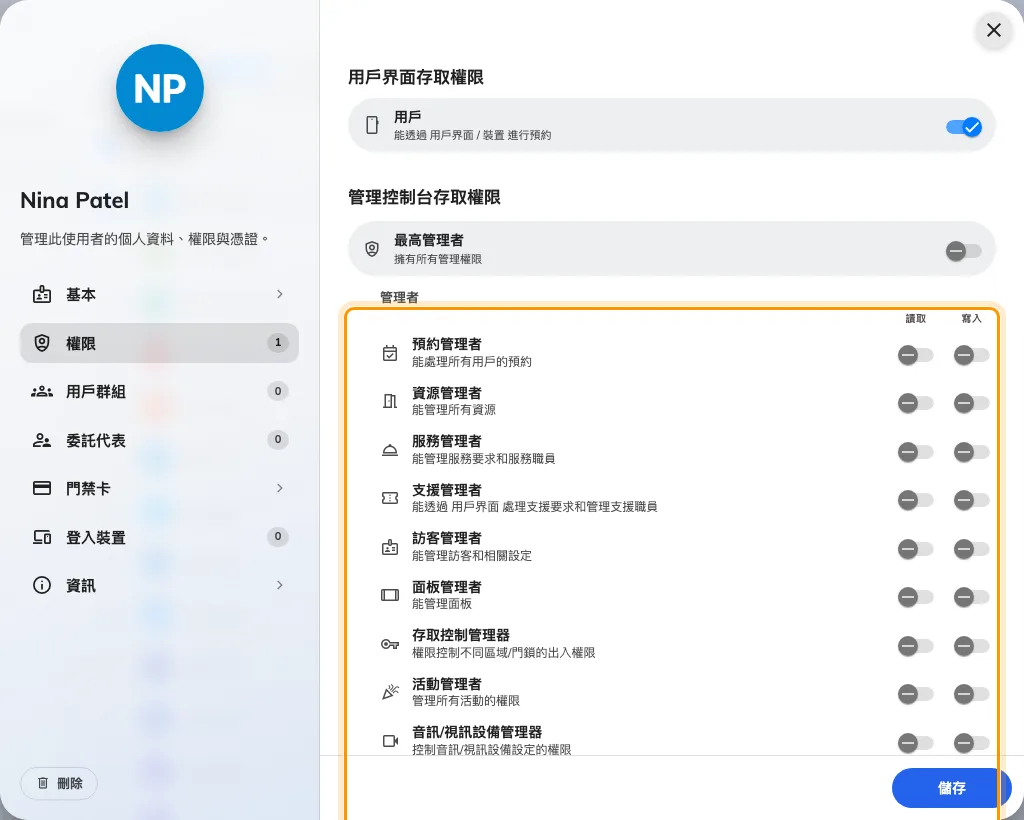Click the NP avatar circle

coord(160,87)
